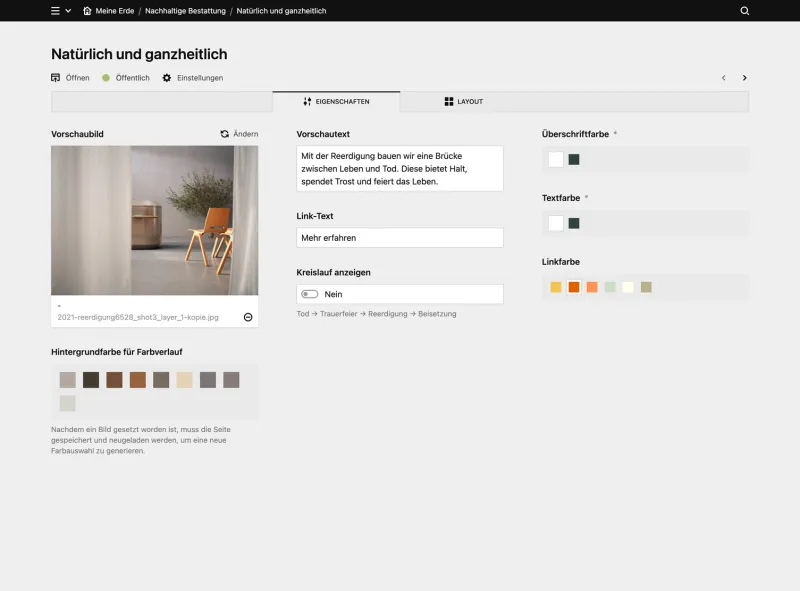Click the green Öffentlich status indicator

[x=107, y=77]
